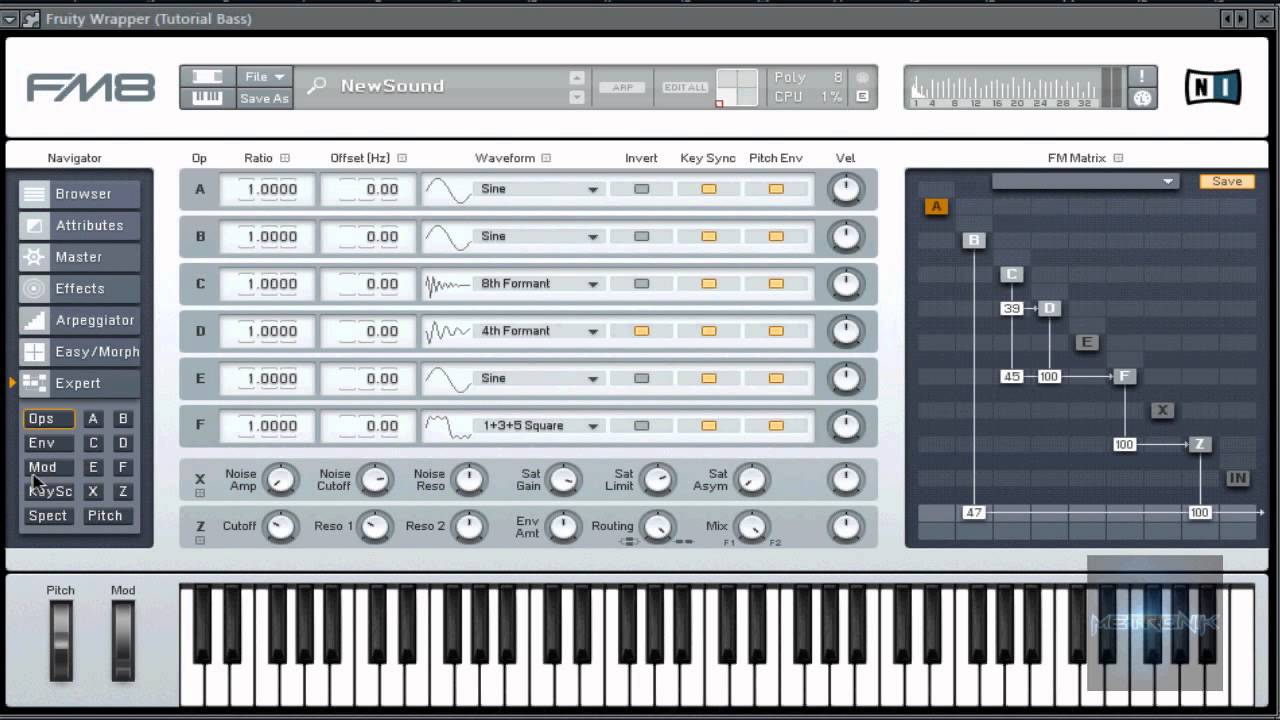The image size is (1280, 720).
Task: Switch to the Ops tab
Action: [x=48, y=419]
